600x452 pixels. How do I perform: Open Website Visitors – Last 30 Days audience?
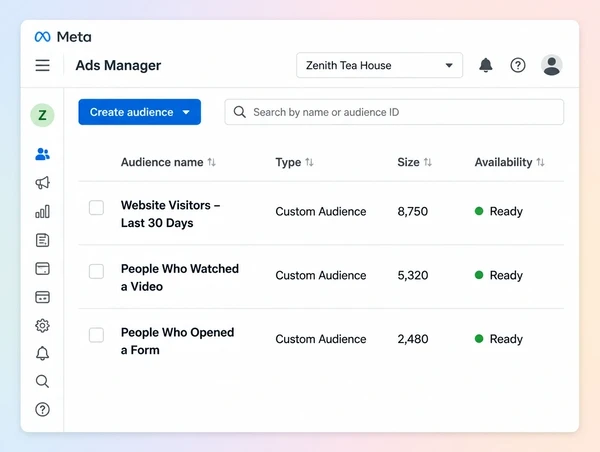pos(170,214)
